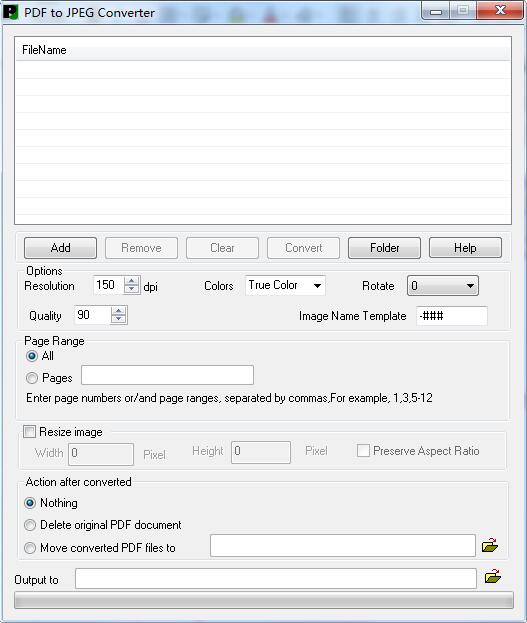Click the browse folder icon for Output to

click(x=492, y=577)
